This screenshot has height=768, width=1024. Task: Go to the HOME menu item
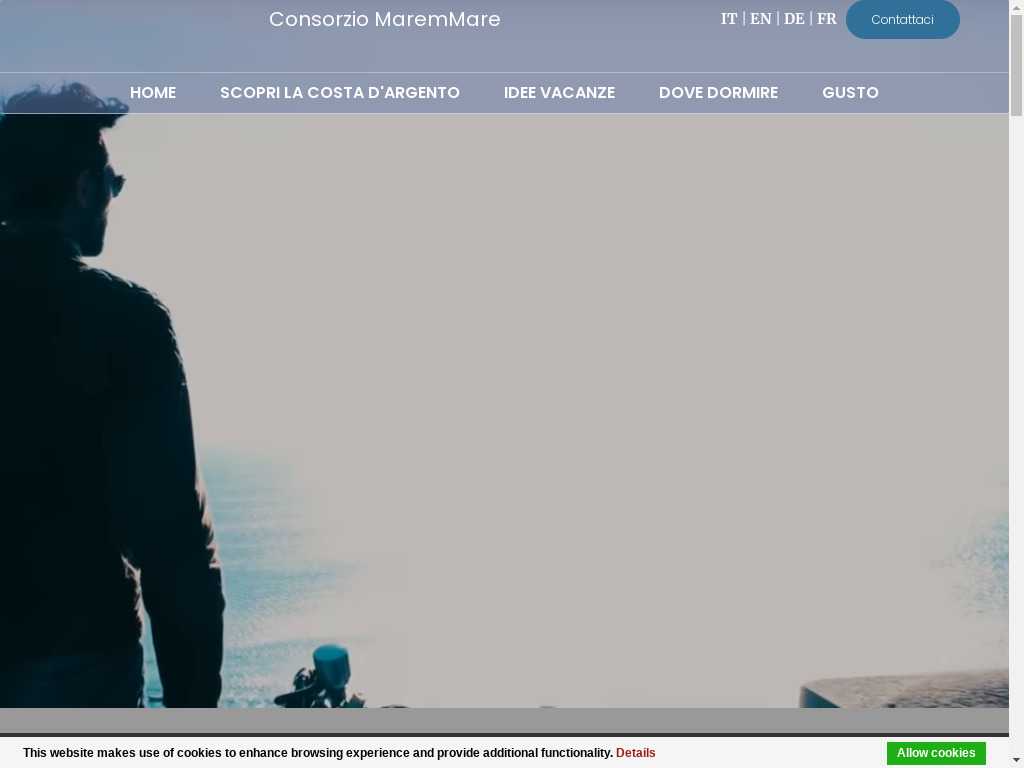click(x=153, y=93)
